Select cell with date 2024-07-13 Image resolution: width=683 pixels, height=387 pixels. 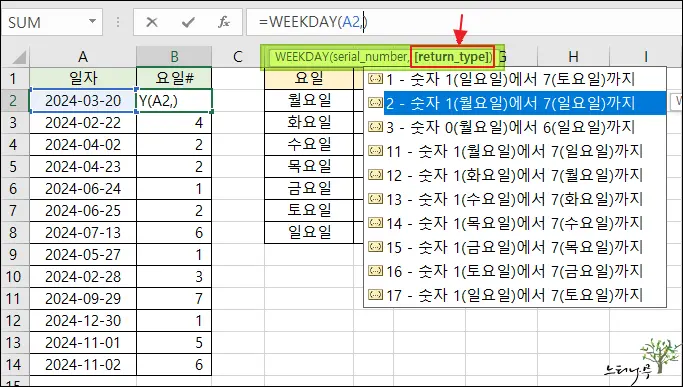83,232
